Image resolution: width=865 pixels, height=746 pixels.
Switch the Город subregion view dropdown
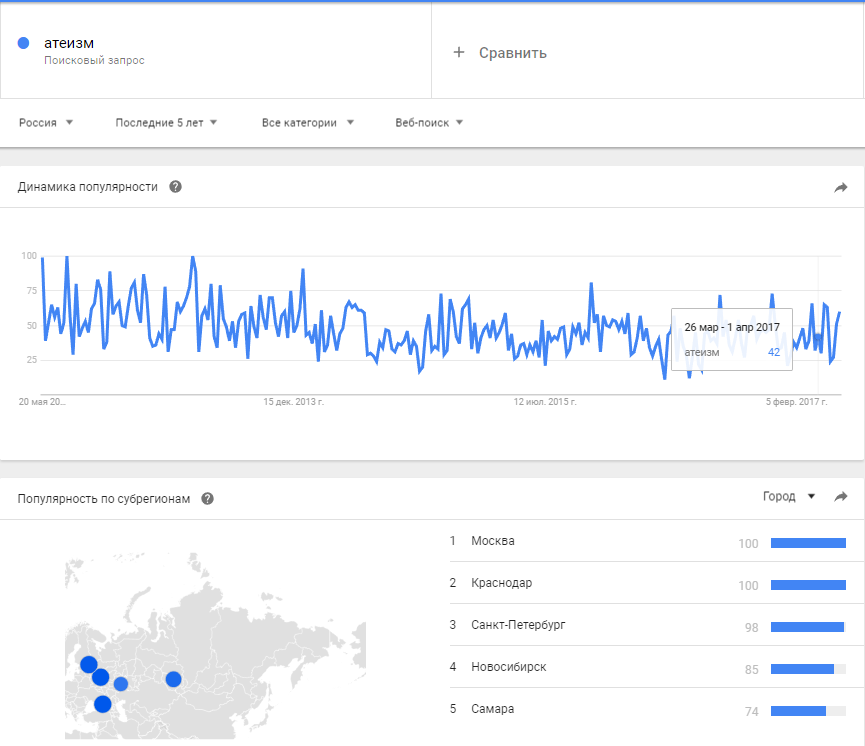[x=789, y=496]
